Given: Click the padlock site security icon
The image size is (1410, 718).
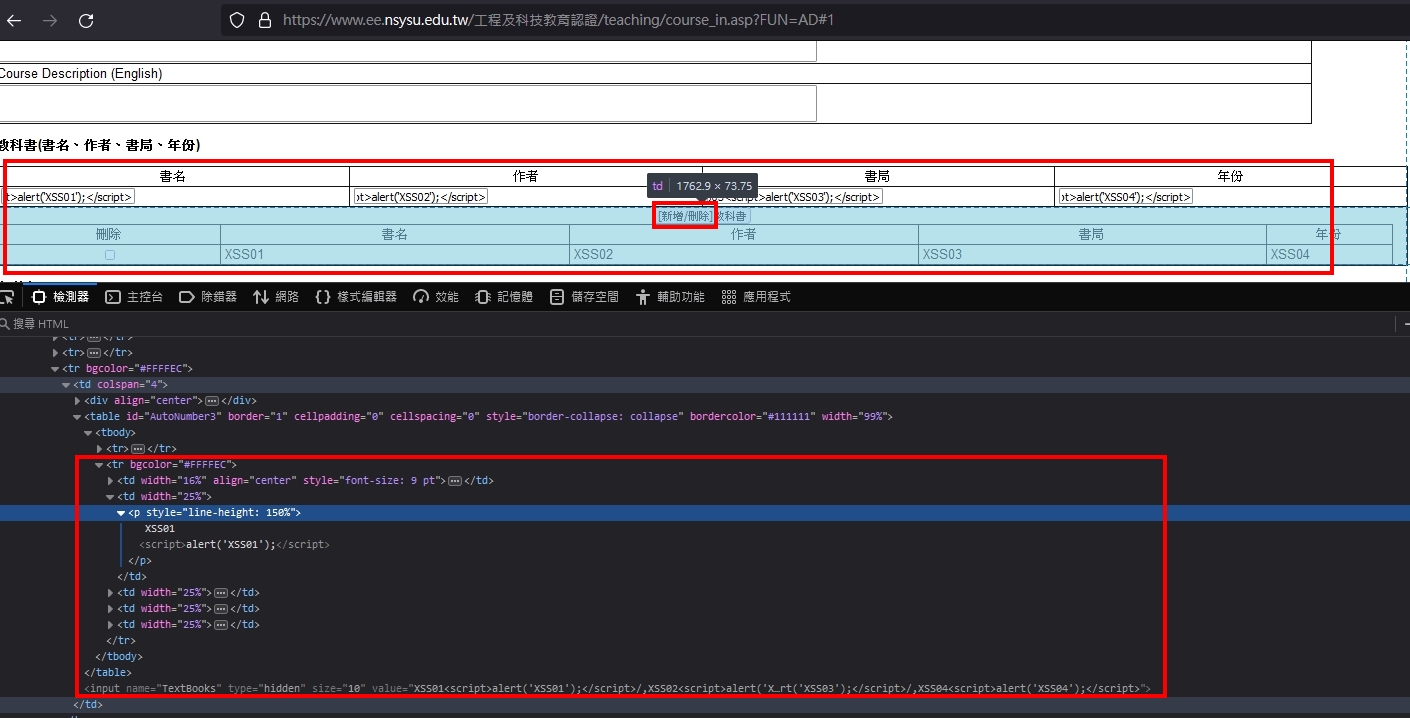Looking at the screenshot, I should pyautogui.click(x=265, y=20).
